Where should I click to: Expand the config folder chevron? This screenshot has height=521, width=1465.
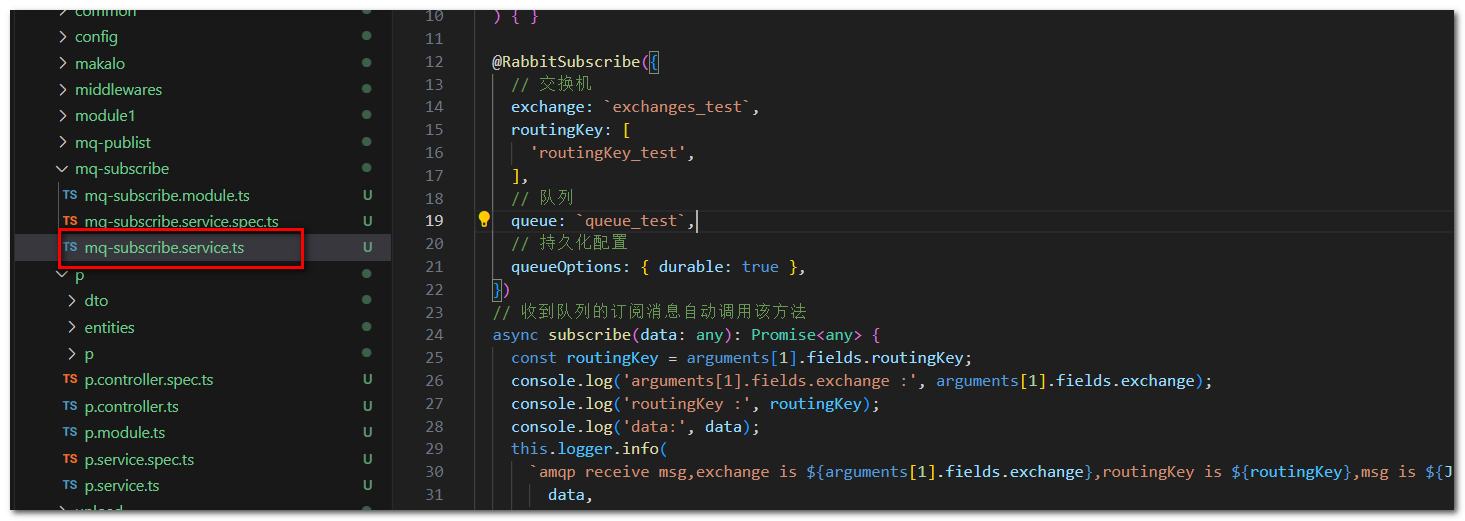62,37
